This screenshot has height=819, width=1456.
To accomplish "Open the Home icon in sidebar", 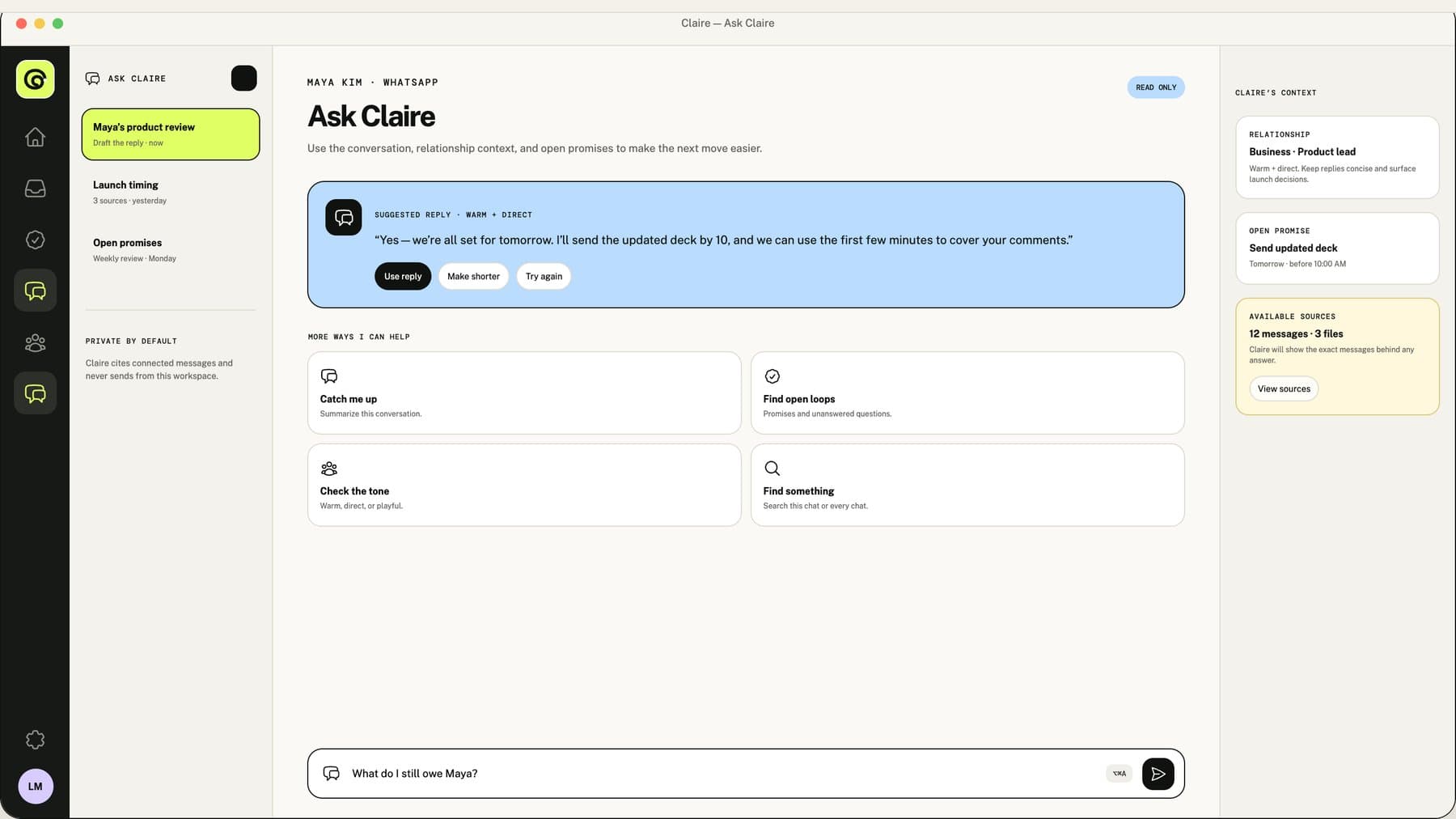I will point(35,137).
